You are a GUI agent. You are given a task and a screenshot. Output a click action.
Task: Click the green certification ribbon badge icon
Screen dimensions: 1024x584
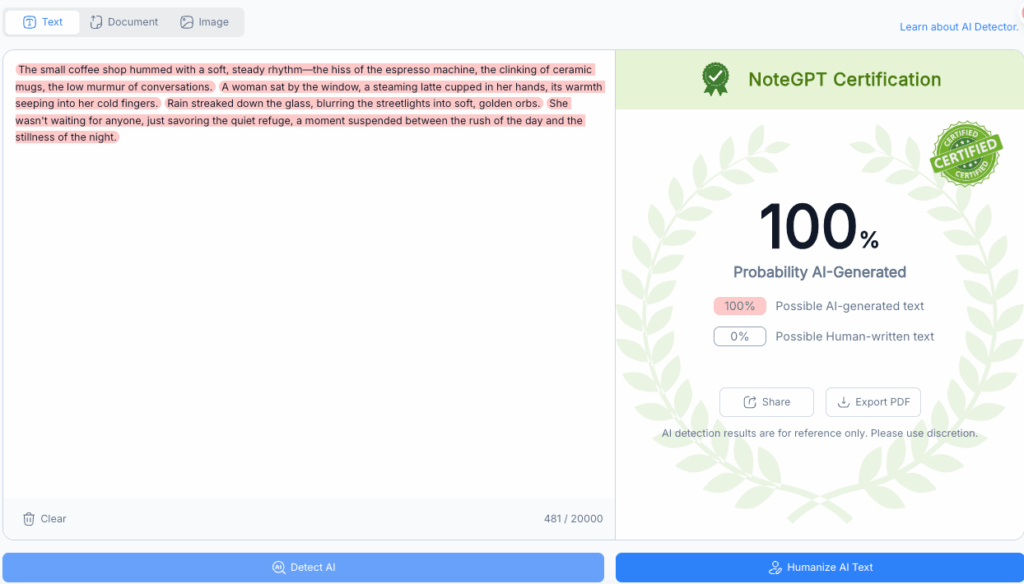pos(716,79)
